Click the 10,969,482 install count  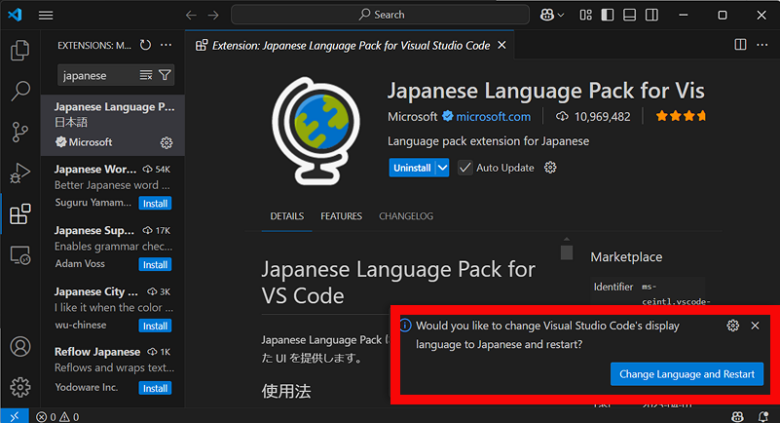coord(593,117)
